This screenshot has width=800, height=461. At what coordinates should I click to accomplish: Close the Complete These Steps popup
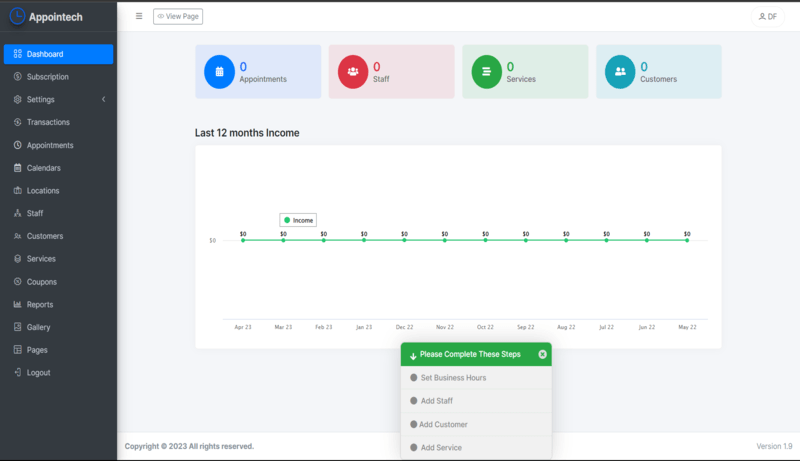click(x=542, y=354)
